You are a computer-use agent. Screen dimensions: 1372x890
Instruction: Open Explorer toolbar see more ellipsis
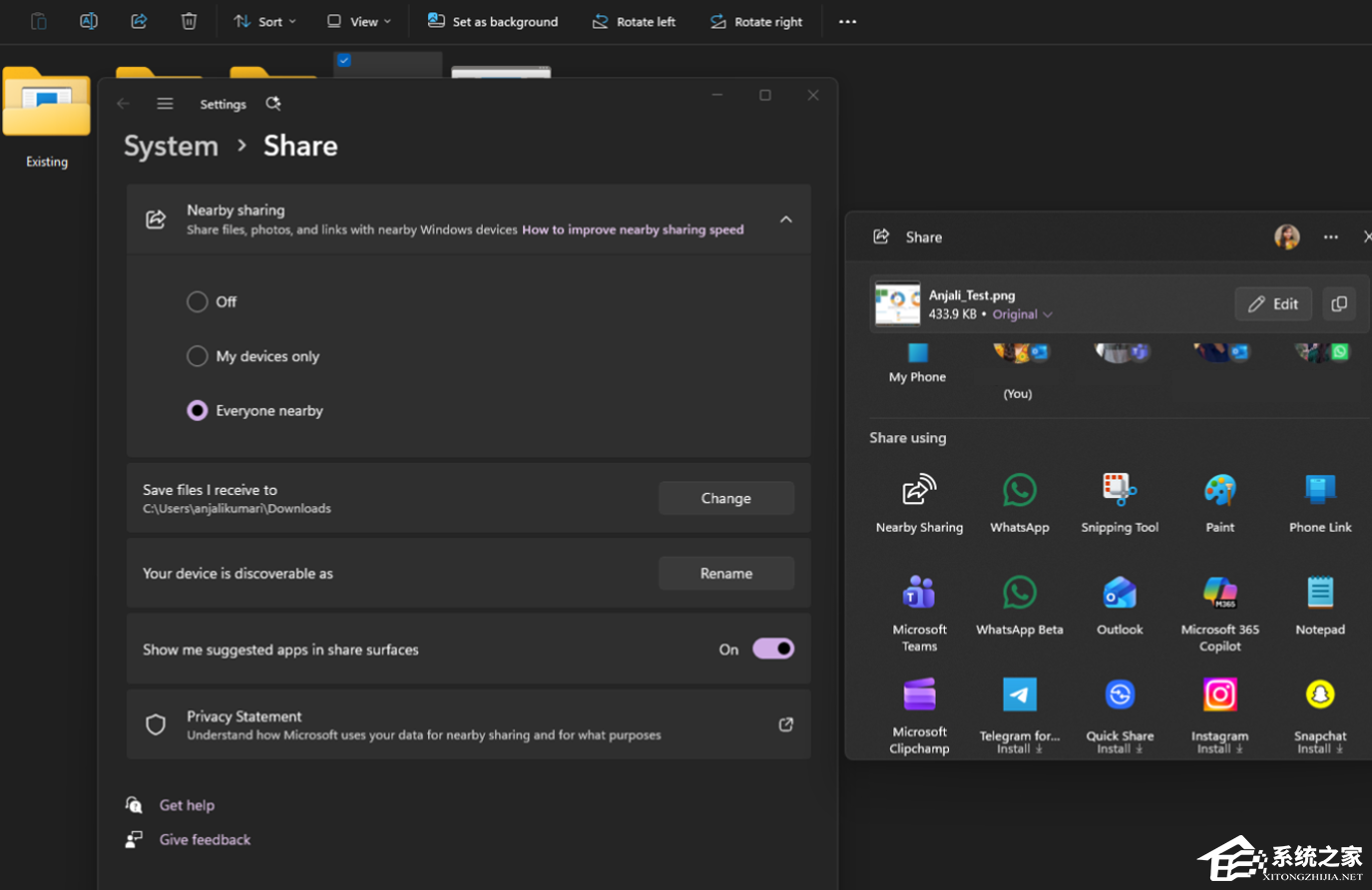coord(847,21)
